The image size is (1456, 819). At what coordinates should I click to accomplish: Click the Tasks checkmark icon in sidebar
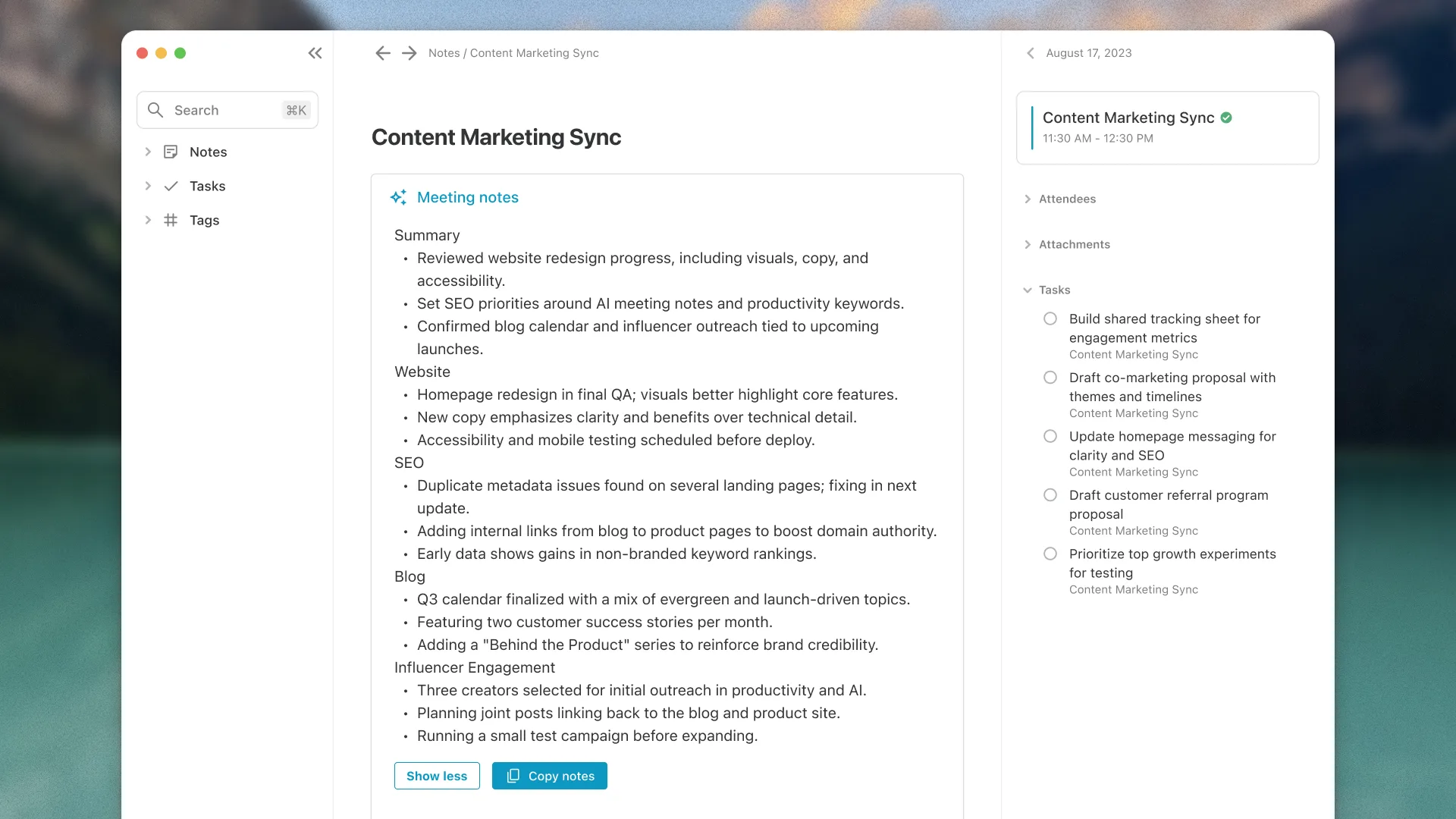tap(171, 186)
